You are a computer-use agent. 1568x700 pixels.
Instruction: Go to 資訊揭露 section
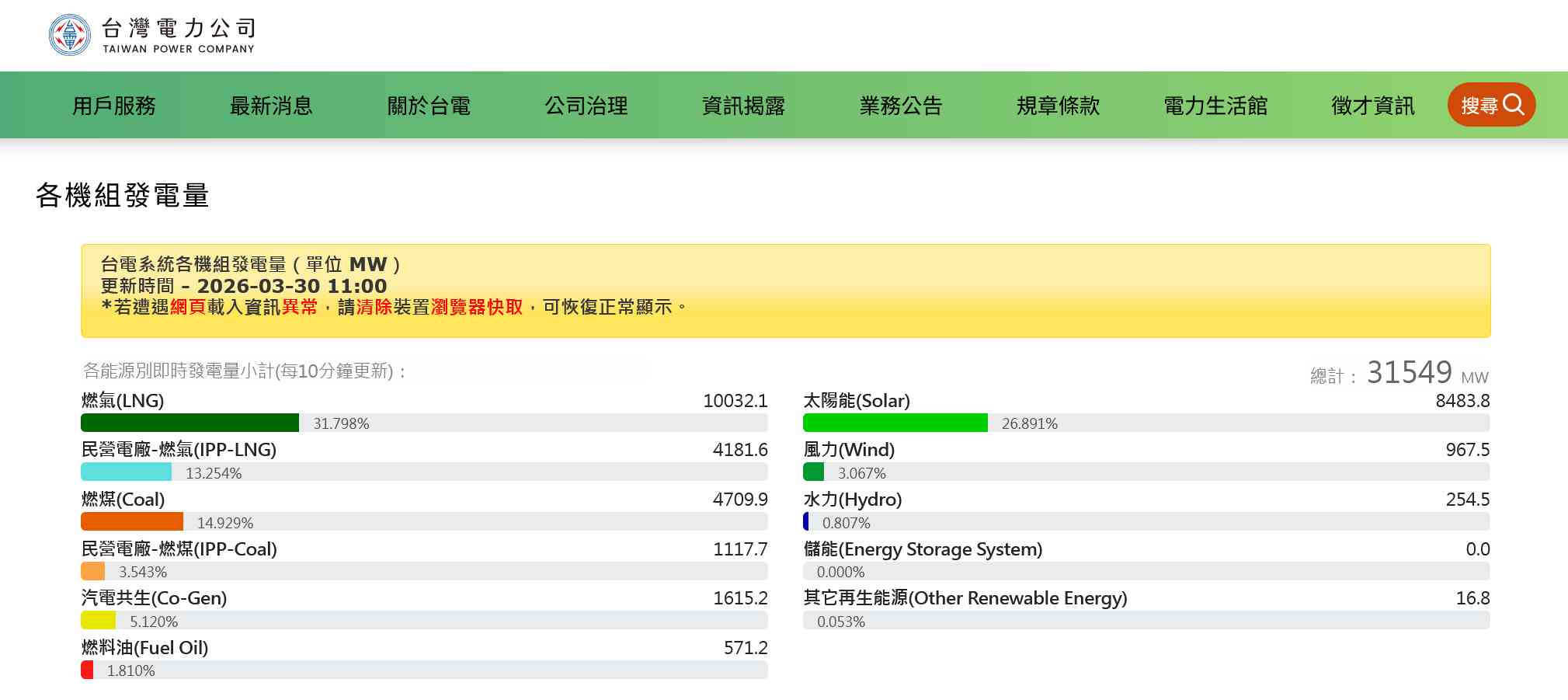tap(743, 106)
